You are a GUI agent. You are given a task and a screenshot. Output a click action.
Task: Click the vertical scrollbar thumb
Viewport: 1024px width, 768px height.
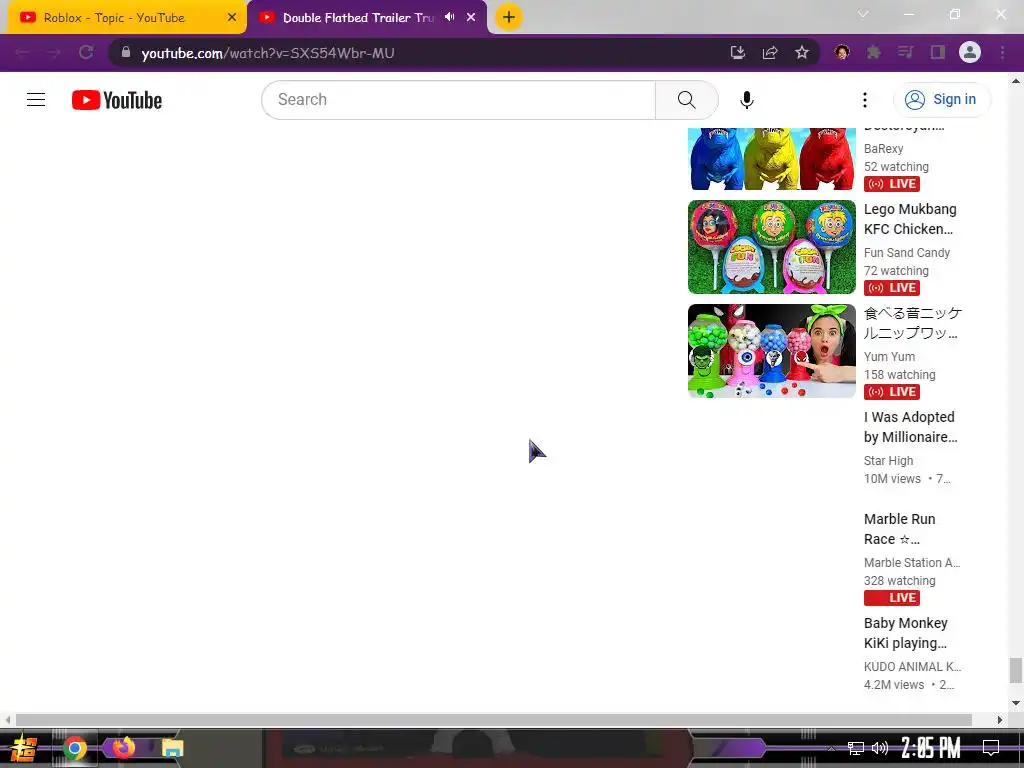click(1016, 670)
